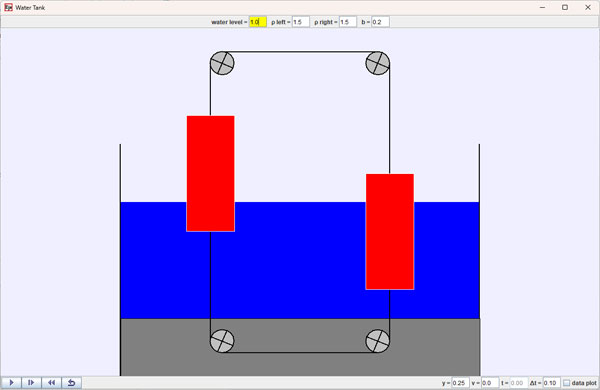Select the right red block
600x390 pixels.
(x=390, y=232)
